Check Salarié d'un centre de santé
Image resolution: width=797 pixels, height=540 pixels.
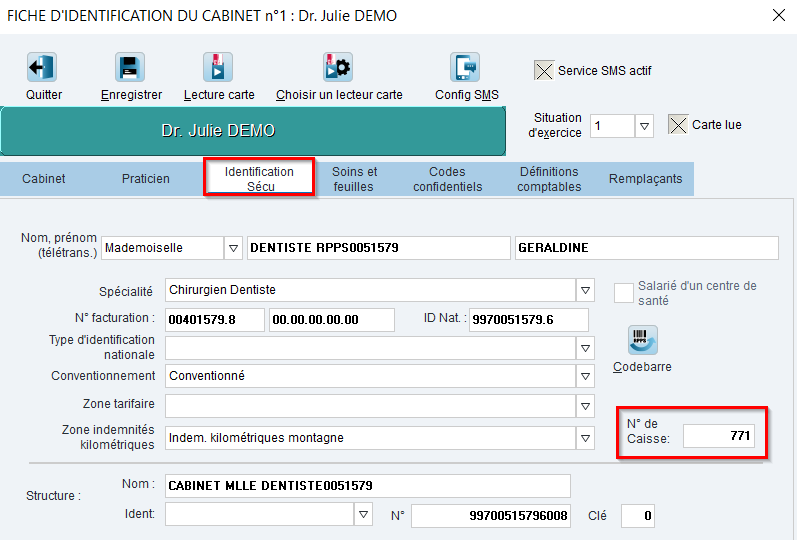click(624, 293)
